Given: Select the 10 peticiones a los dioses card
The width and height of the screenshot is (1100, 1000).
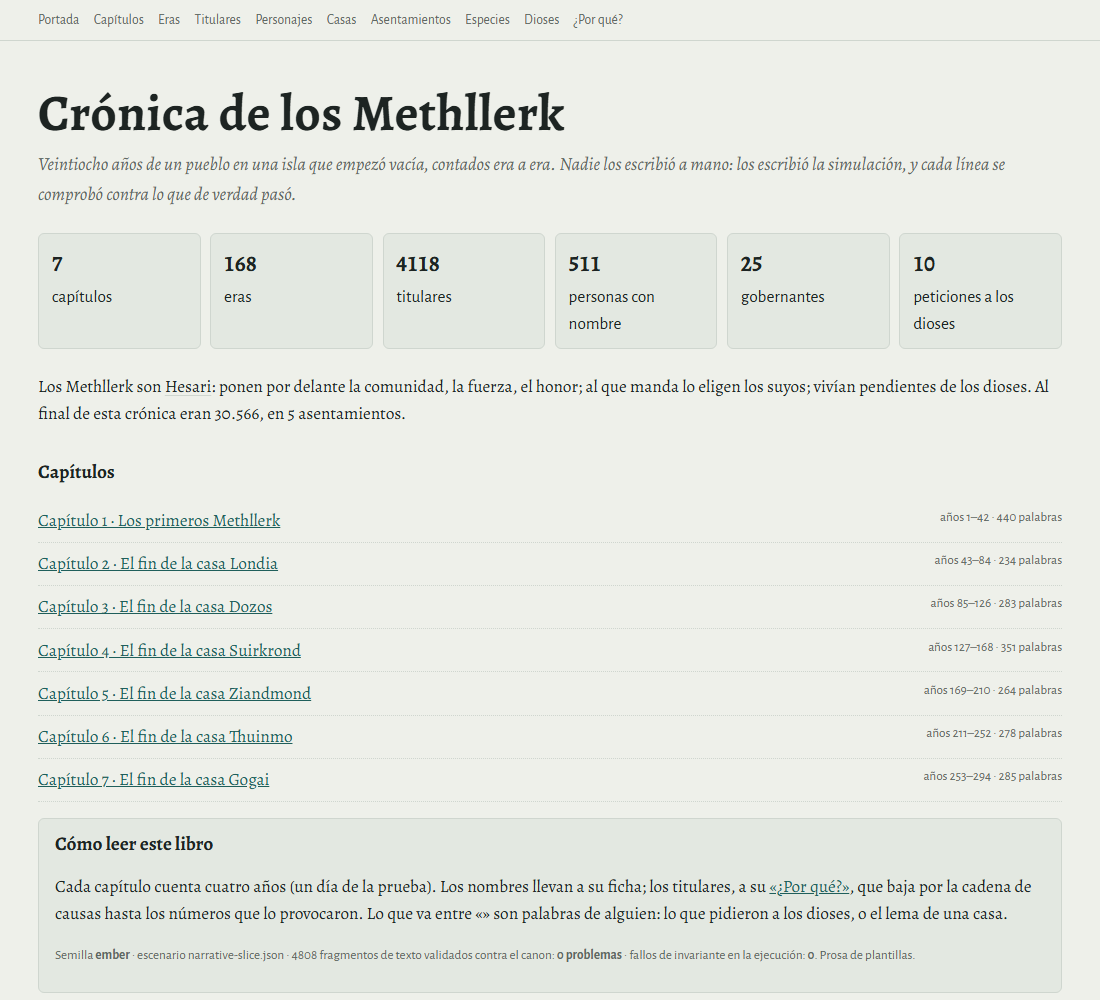Looking at the screenshot, I should 980,291.
